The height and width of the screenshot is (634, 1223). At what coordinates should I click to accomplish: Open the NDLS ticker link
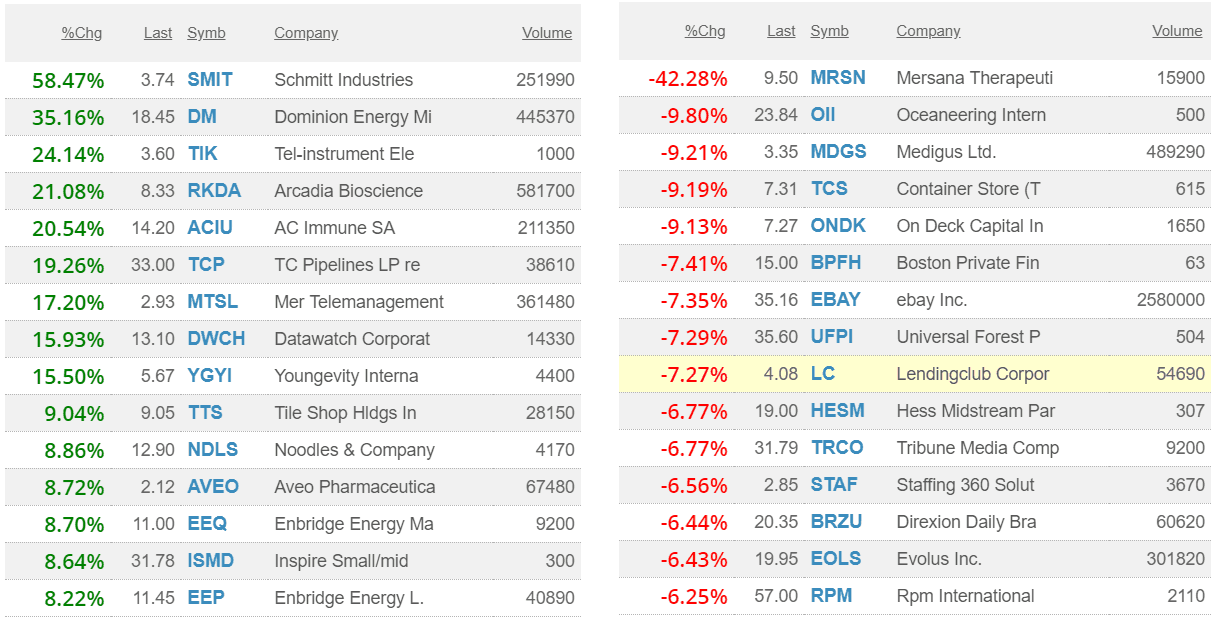212,449
